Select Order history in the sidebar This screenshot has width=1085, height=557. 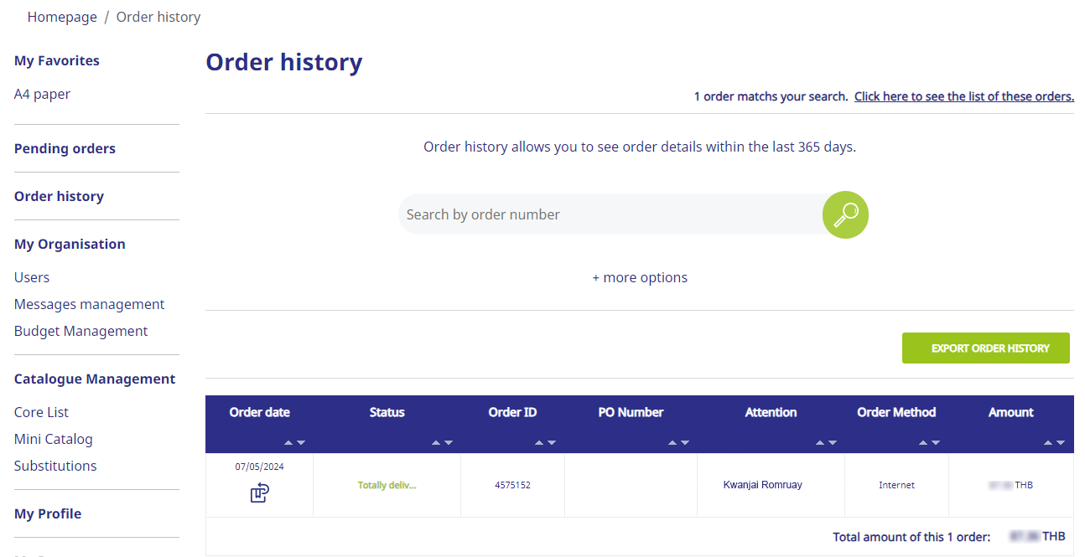59,197
